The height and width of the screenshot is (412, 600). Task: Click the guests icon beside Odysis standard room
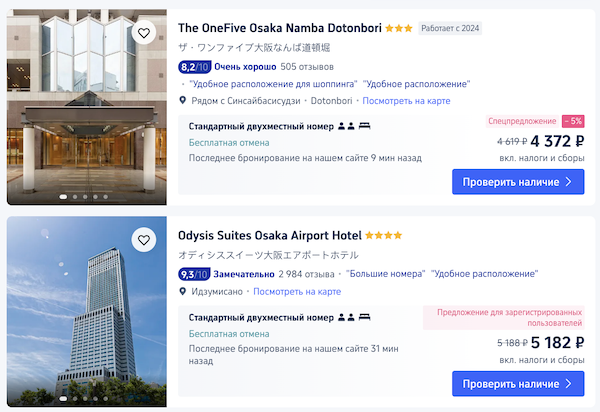pos(346,317)
